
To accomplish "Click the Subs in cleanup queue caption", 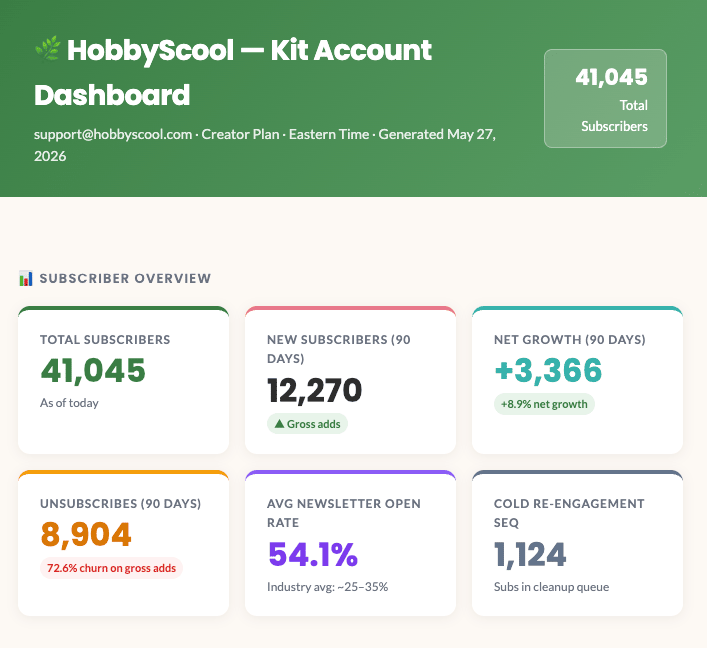I will (x=551, y=587).
